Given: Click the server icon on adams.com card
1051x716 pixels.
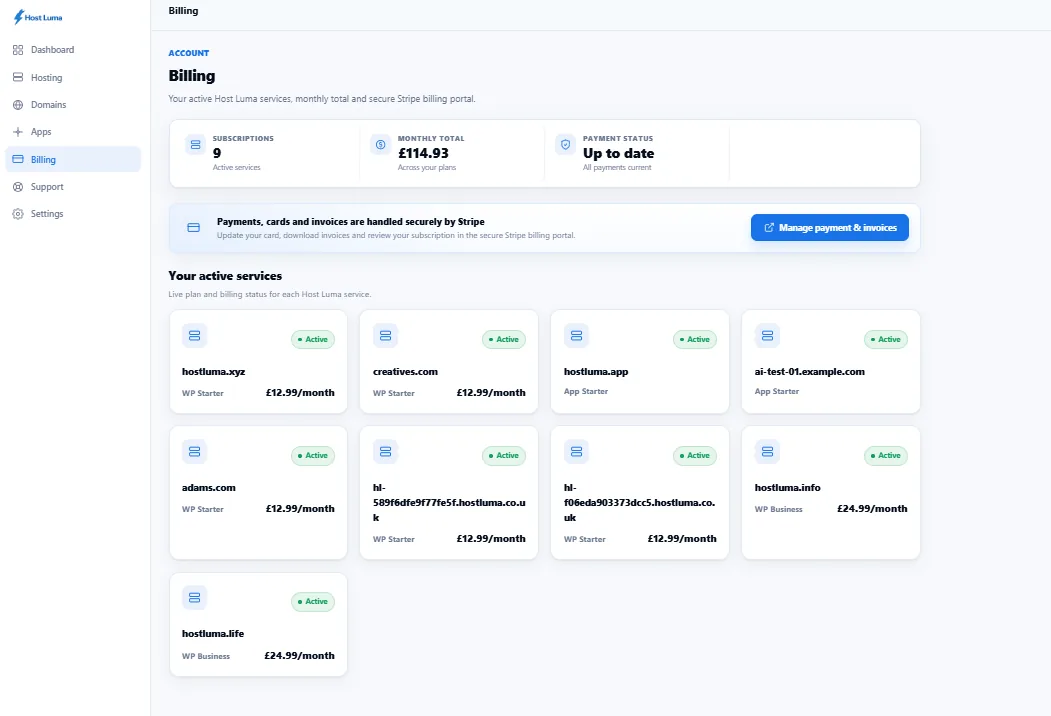Looking at the screenshot, I should pos(194,452).
